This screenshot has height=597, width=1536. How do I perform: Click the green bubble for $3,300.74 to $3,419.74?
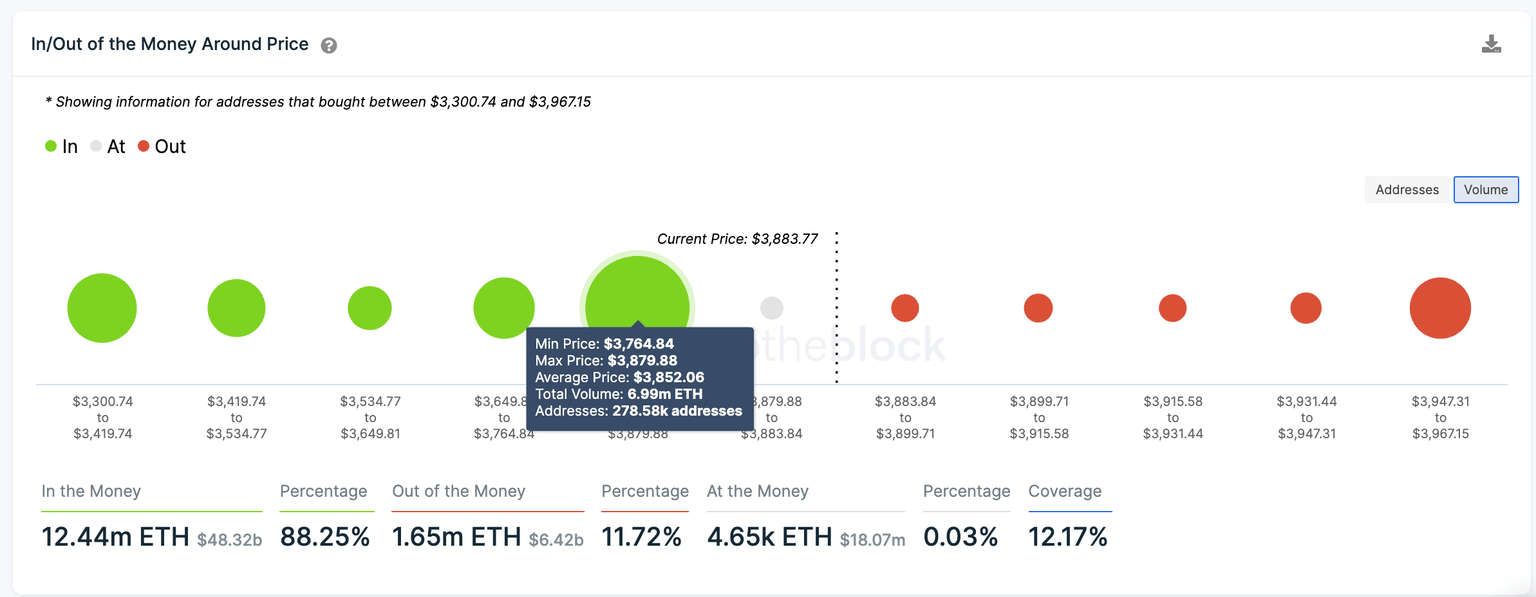(x=102, y=308)
